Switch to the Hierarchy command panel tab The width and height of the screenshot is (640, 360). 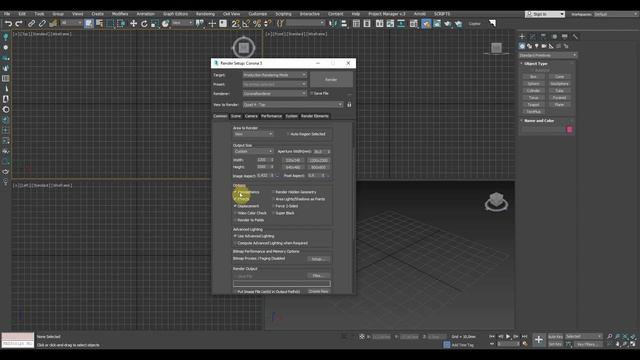(543, 36)
